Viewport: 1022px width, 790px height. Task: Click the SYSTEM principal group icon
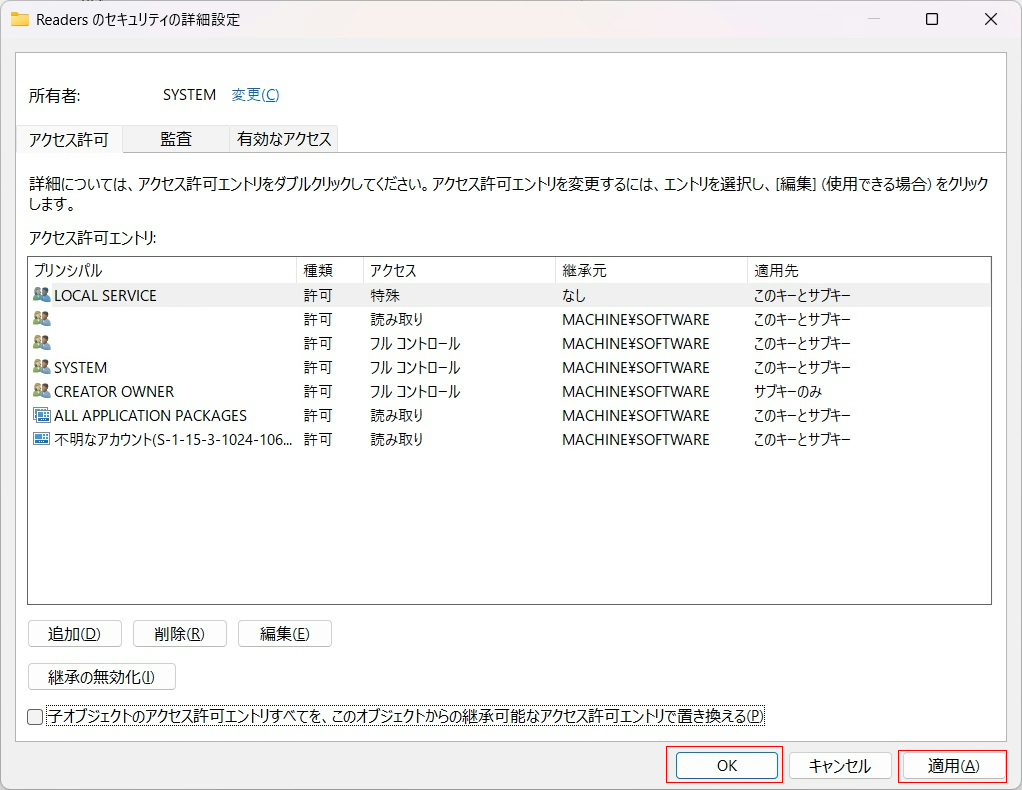[42, 367]
